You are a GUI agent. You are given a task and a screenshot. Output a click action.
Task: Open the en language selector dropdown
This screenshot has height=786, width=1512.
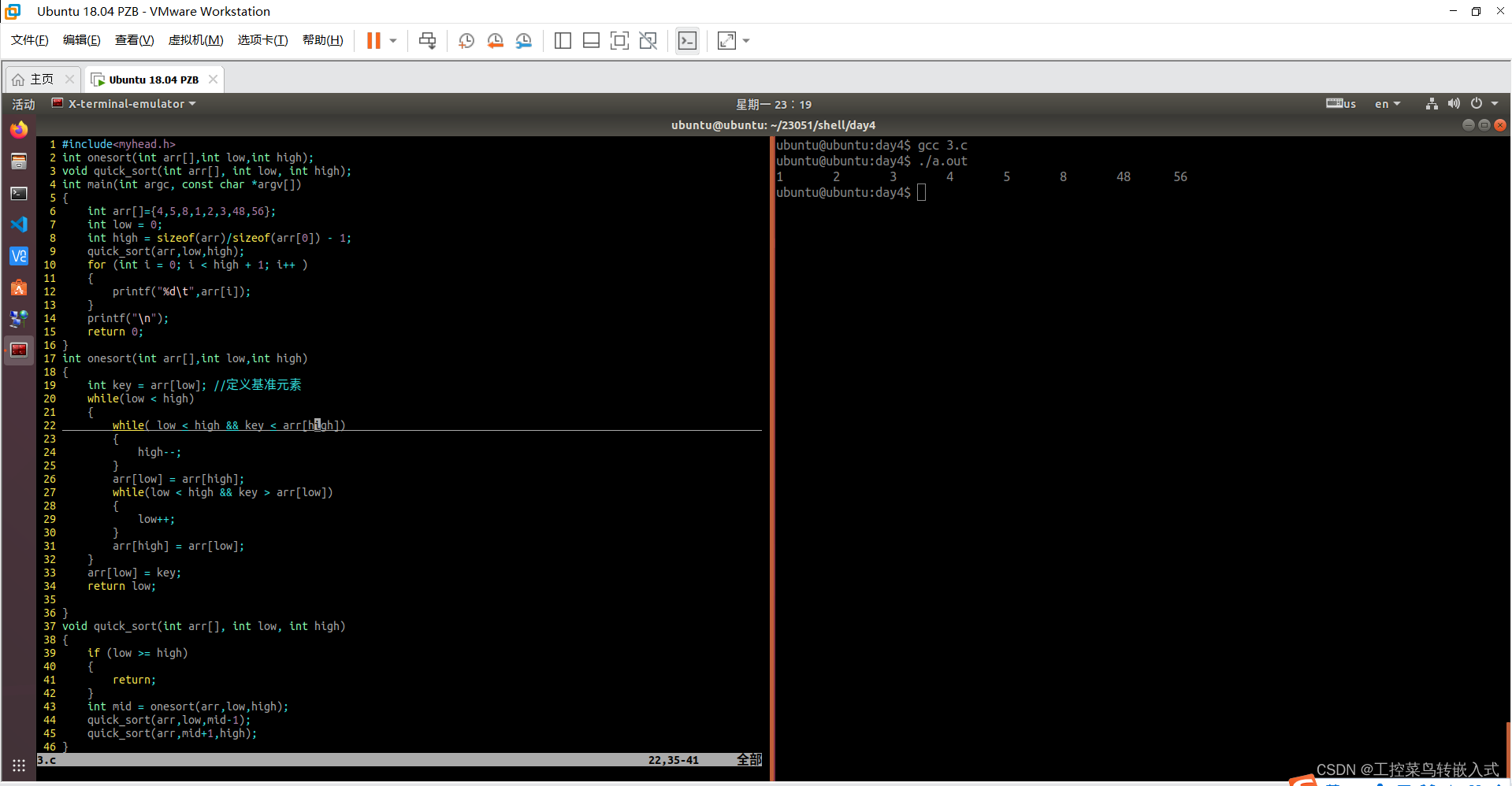click(x=1388, y=103)
